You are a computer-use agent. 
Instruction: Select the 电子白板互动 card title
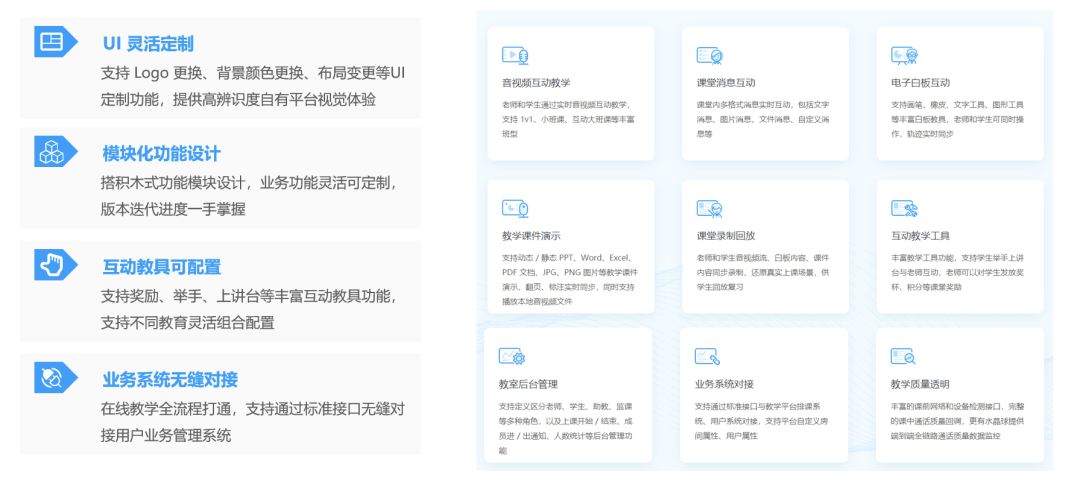click(920, 83)
